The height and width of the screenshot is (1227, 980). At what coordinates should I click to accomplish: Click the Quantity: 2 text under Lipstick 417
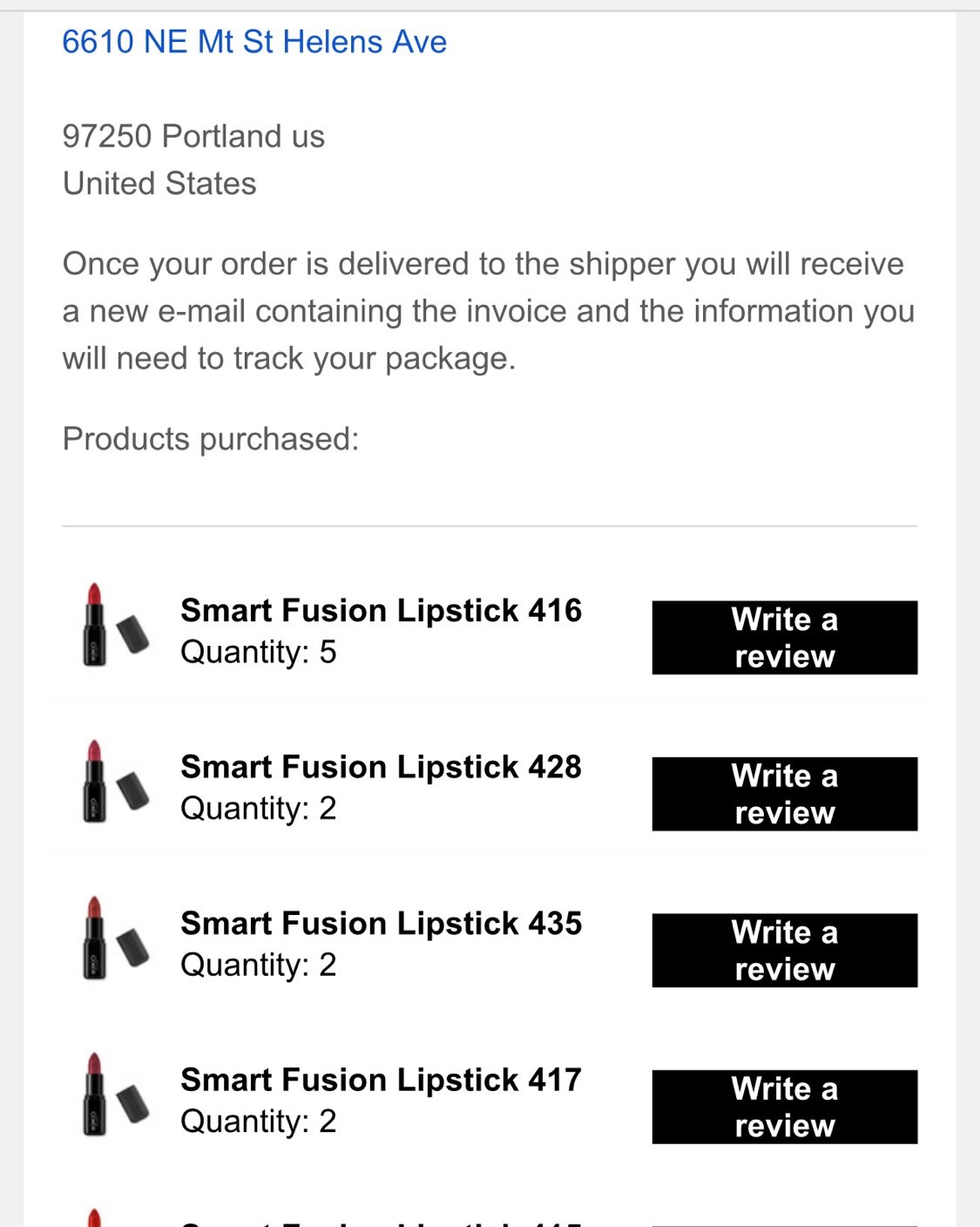(x=259, y=1122)
